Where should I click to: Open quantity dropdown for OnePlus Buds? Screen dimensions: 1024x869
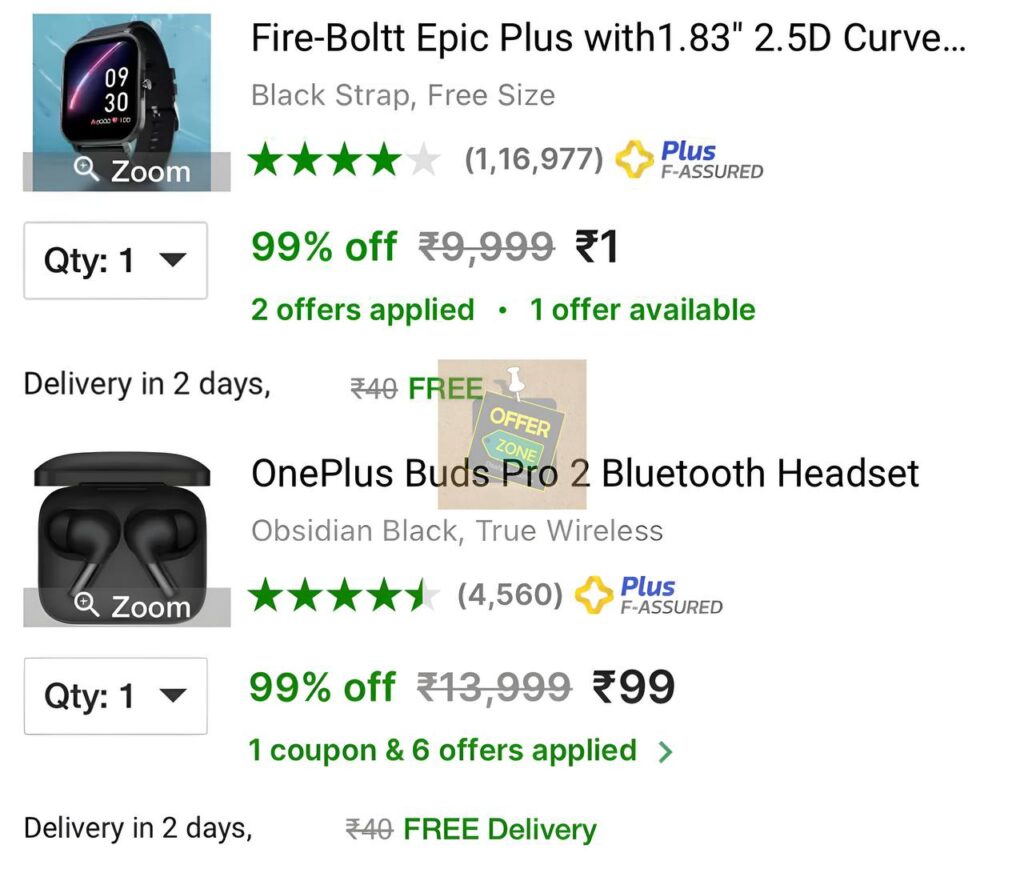[x=115, y=696]
